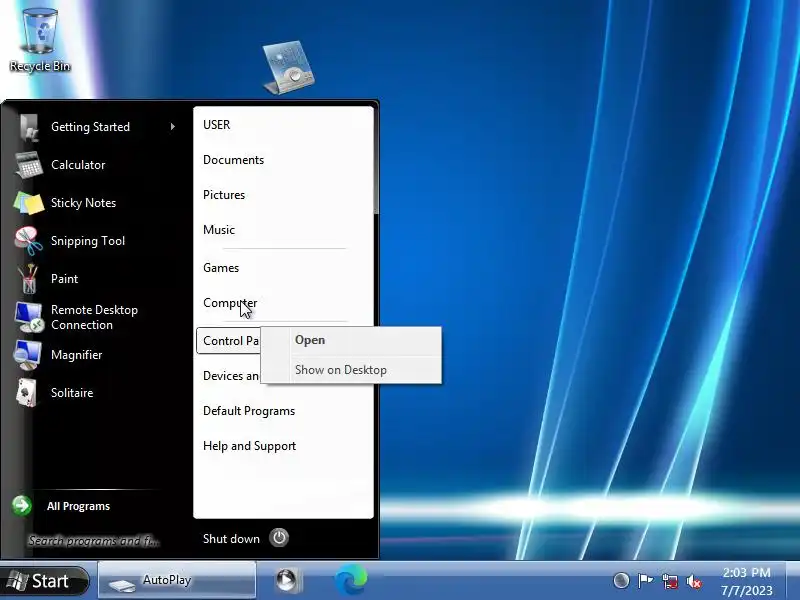Open Documents from the Start menu
This screenshot has height=600, width=800.
pos(233,160)
